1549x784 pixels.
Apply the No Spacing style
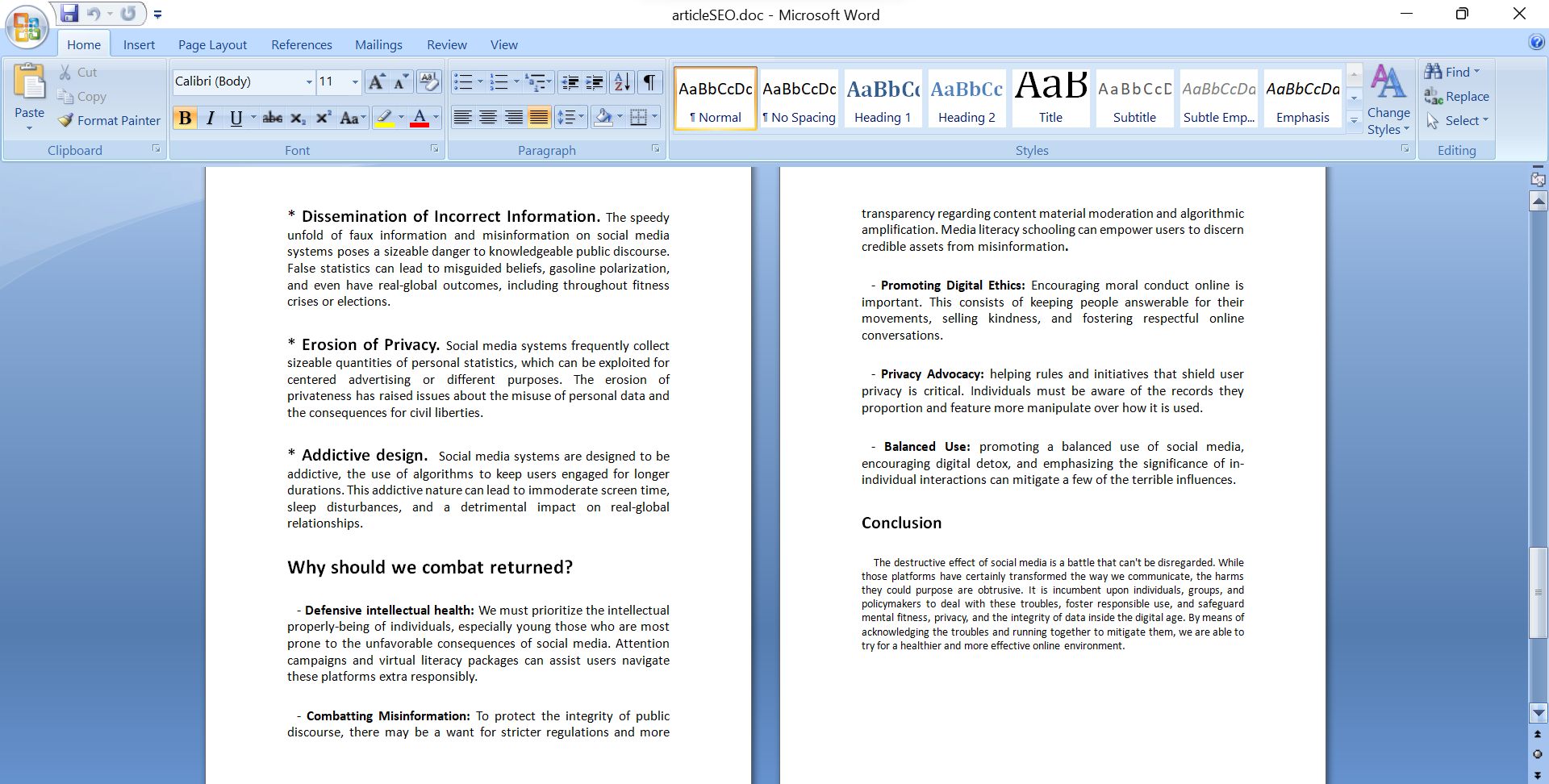799,98
